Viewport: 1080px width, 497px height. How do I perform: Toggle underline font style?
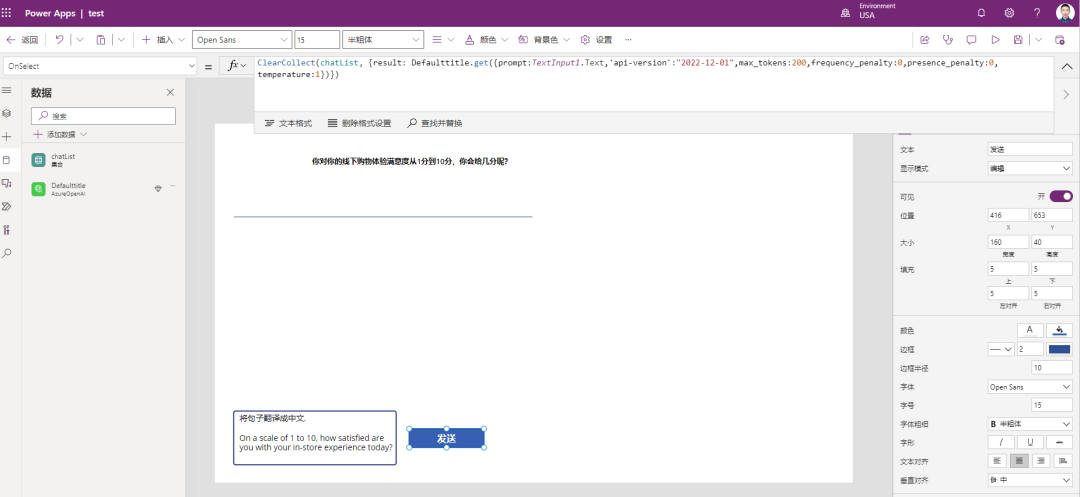coord(1030,442)
